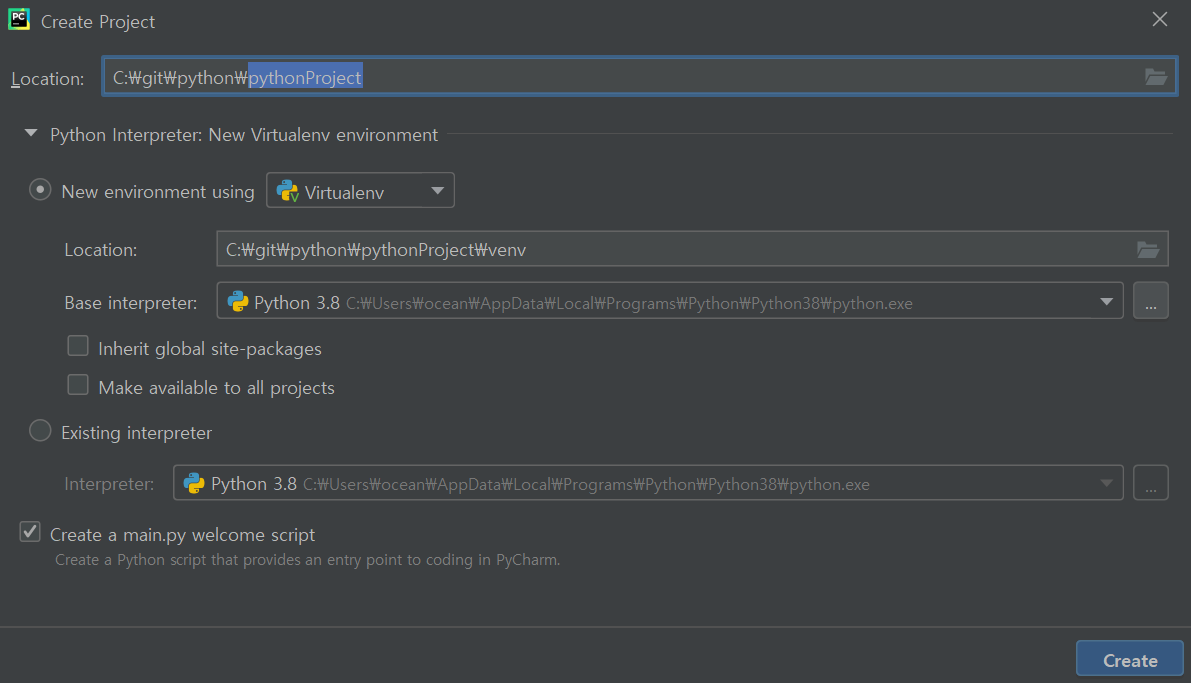Click the Virtualenv python icon in dropdown

(288, 191)
